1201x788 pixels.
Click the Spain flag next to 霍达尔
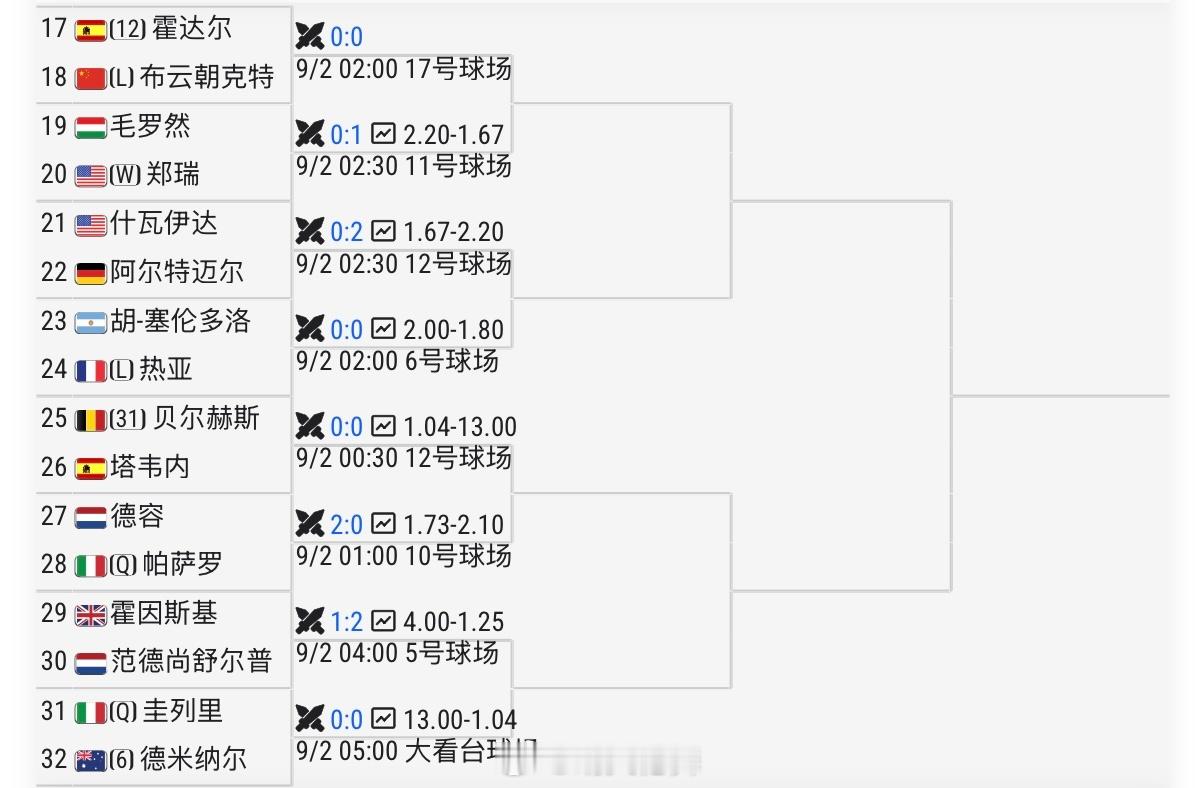90,30
